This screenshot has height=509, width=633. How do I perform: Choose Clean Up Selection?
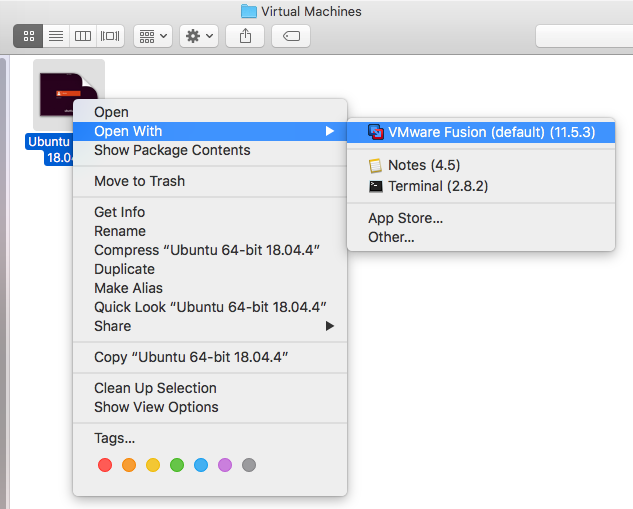pyautogui.click(x=210, y=388)
